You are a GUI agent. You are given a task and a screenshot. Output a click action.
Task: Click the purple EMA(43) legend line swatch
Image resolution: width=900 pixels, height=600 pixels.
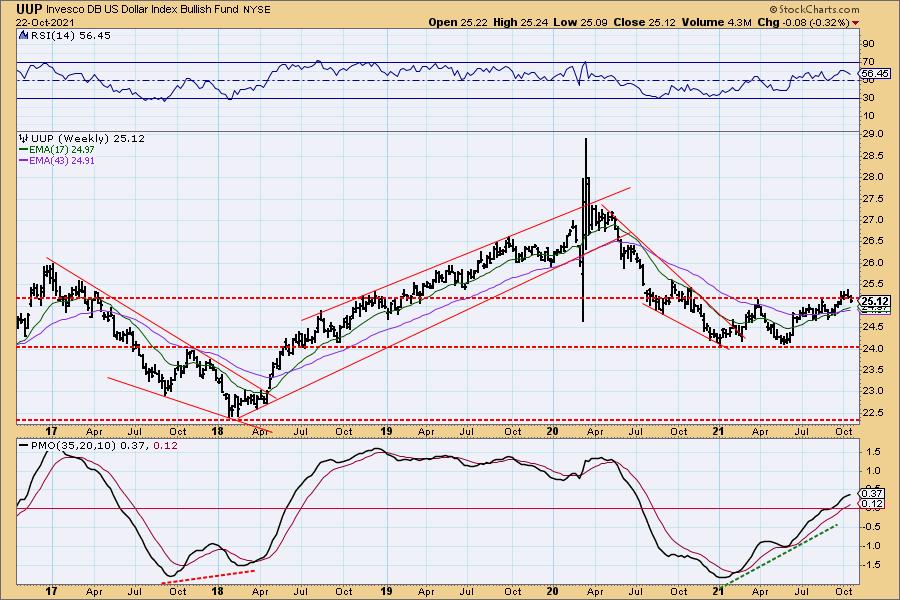tap(24, 161)
